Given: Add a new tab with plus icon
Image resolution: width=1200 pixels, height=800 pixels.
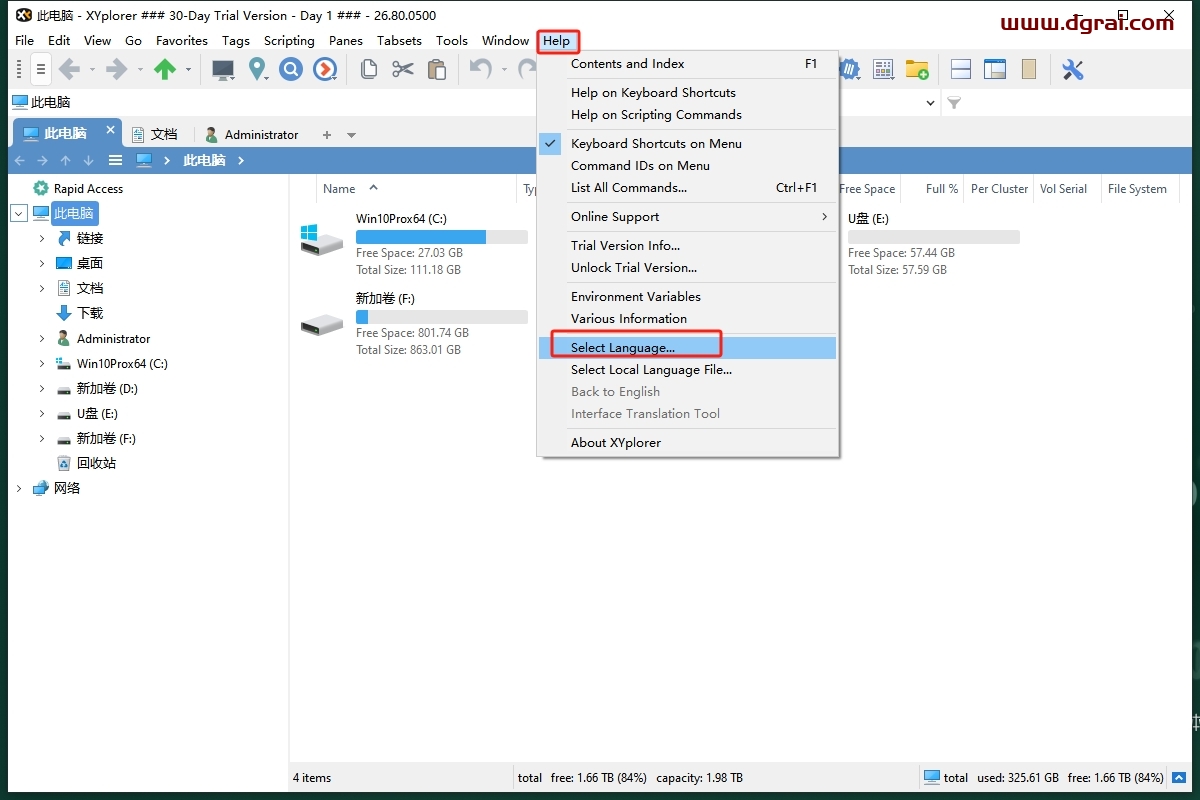Looking at the screenshot, I should (326, 134).
